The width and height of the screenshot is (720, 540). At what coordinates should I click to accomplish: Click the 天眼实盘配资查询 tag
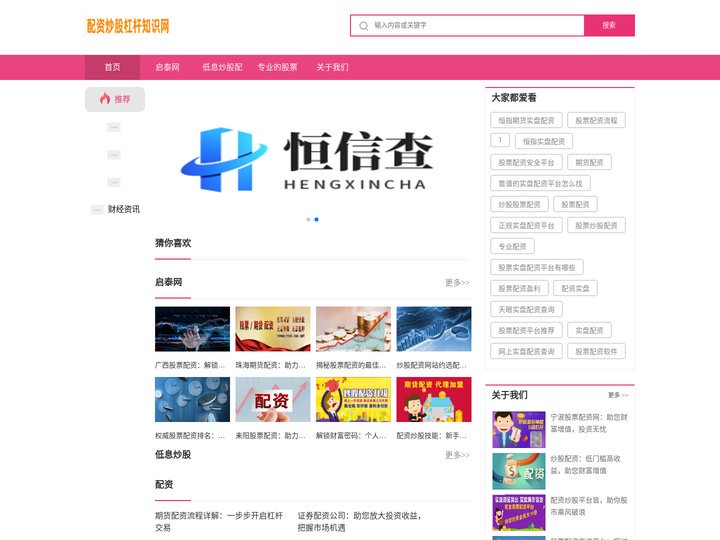pos(526,309)
